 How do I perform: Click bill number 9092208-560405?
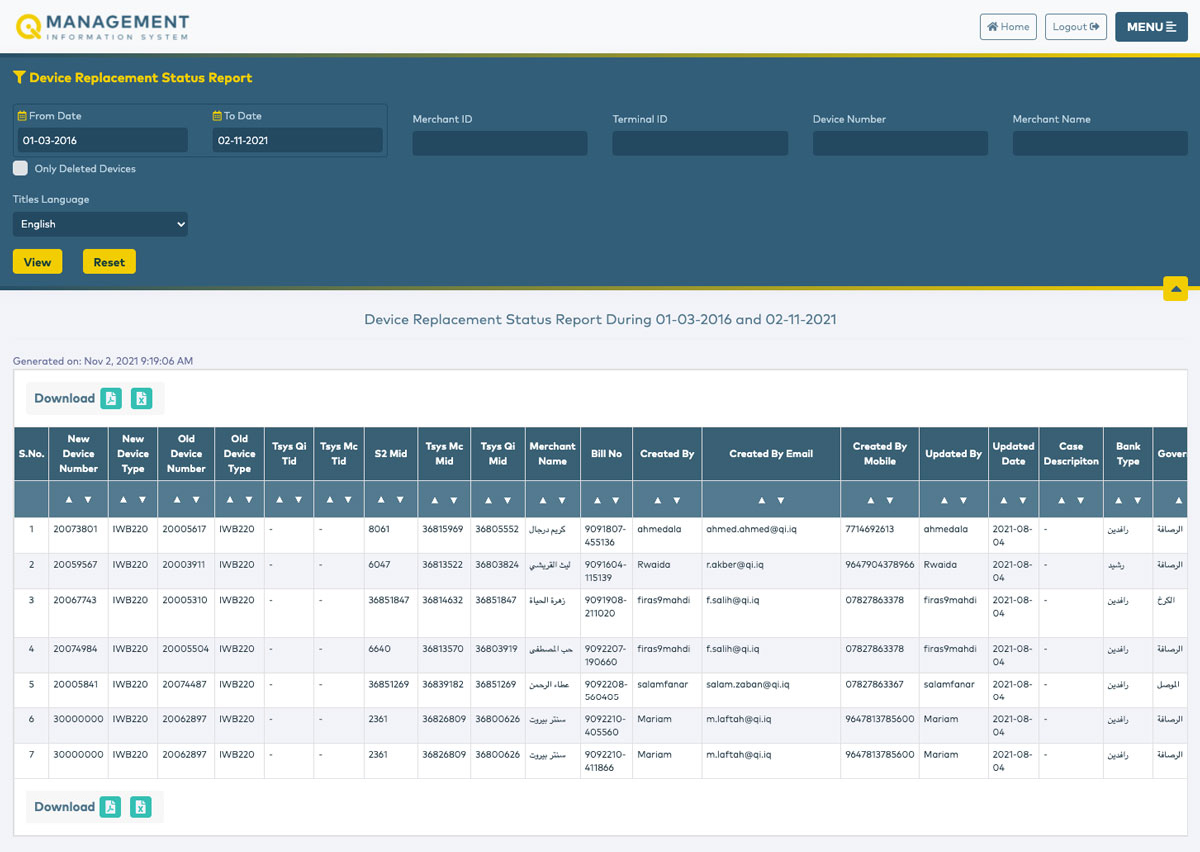tap(606, 690)
